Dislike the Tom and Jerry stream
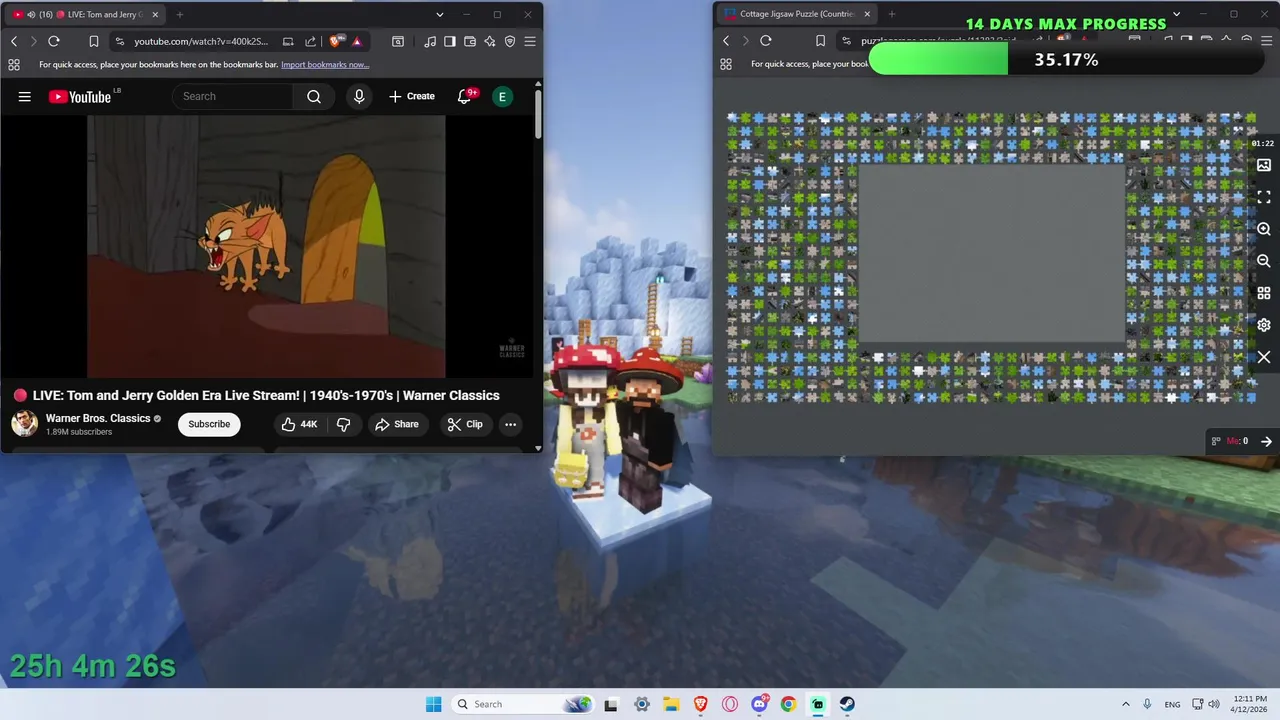Viewport: 1280px width, 720px height. pyautogui.click(x=343, y=424)
